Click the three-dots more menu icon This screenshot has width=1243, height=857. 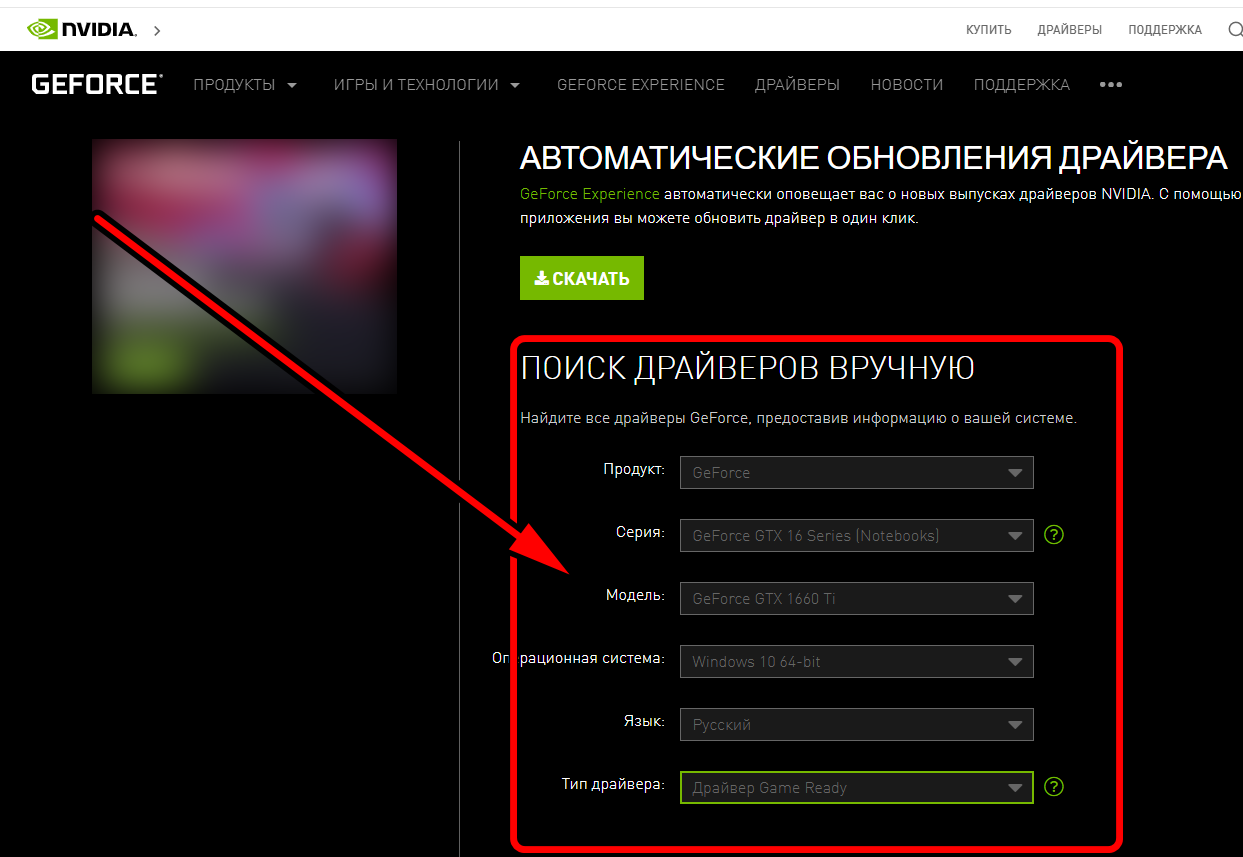[1110, 85]
